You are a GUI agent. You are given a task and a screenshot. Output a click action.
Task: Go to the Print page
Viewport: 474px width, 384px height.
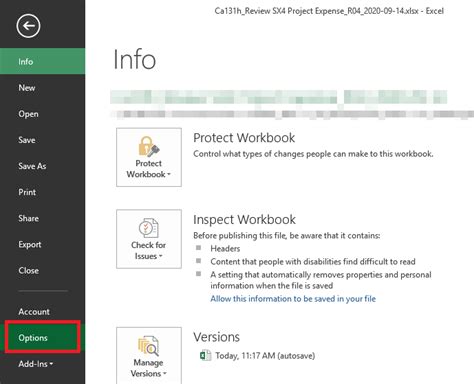click(42, 192)
